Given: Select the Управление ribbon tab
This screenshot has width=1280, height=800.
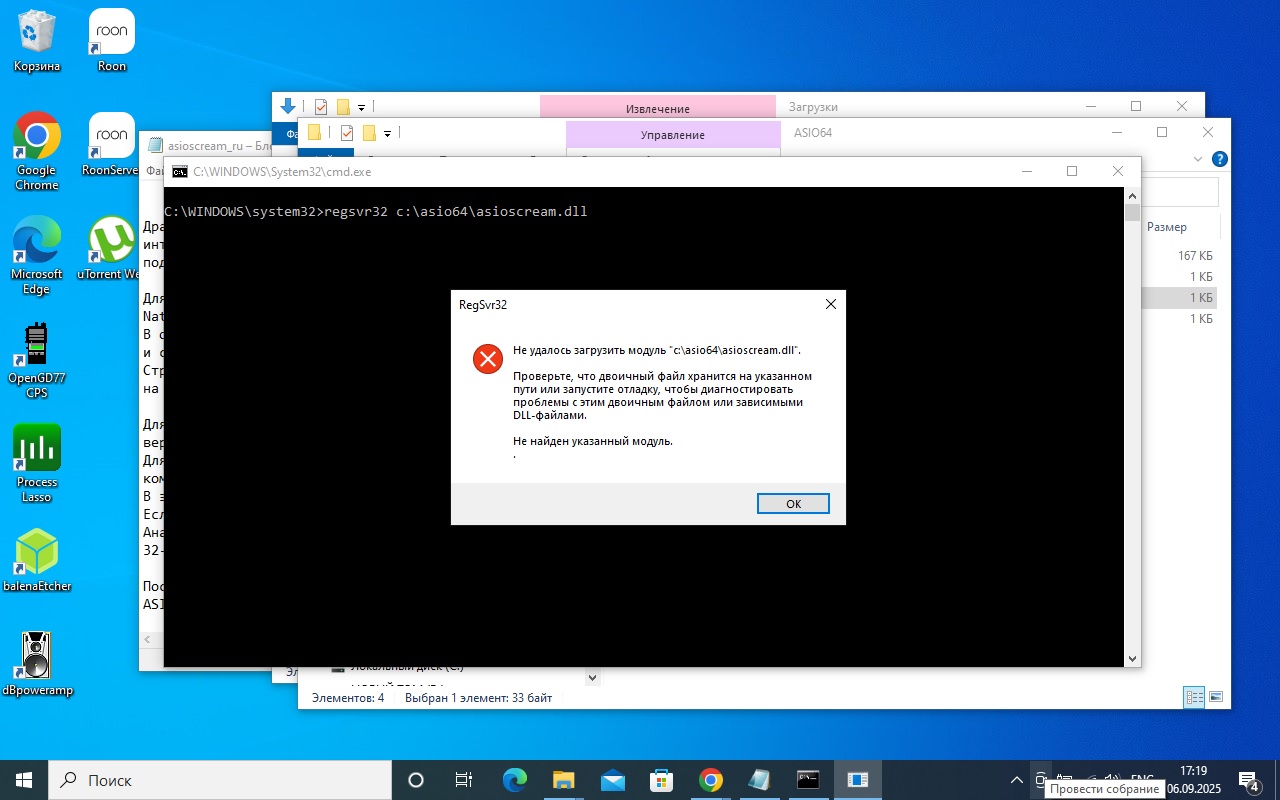Looking at the screenshot, I should click(x=672, y=134).
